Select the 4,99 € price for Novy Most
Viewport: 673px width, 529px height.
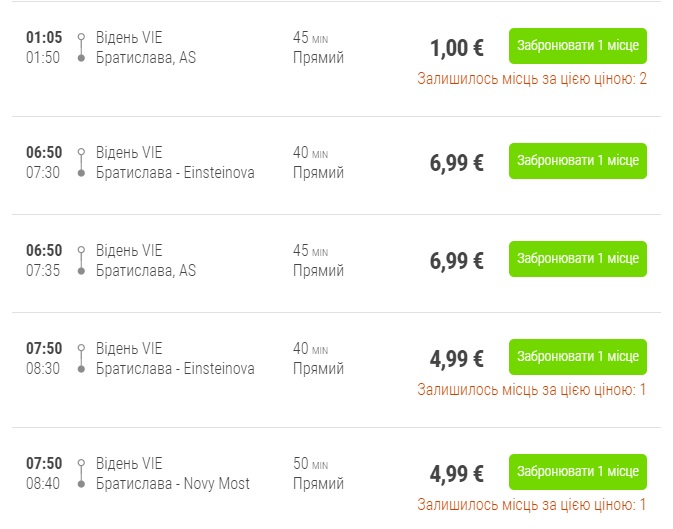[456, 474]
